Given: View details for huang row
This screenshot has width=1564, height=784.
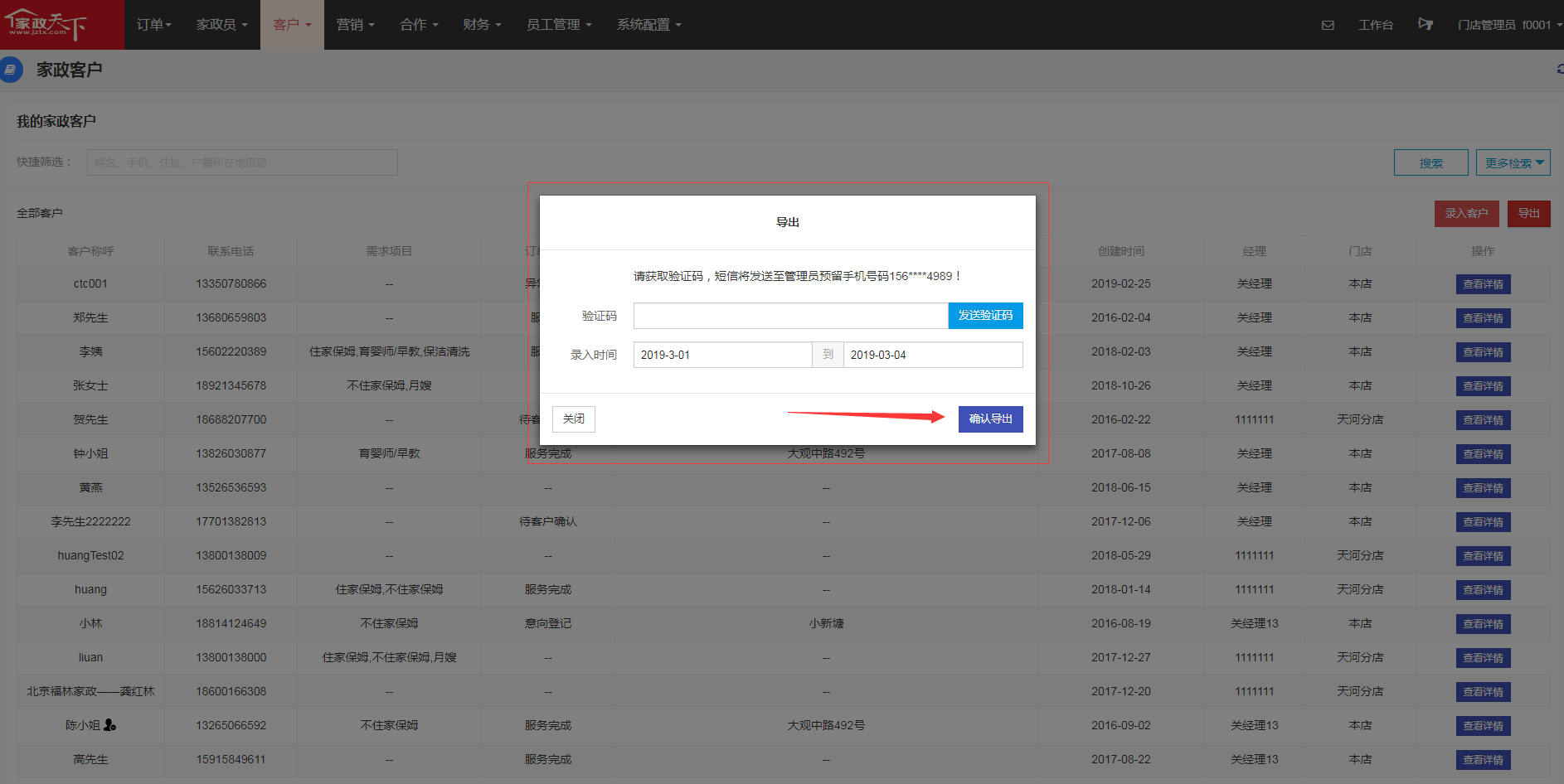Looking at the screenshot, I should click(1483, 590).
